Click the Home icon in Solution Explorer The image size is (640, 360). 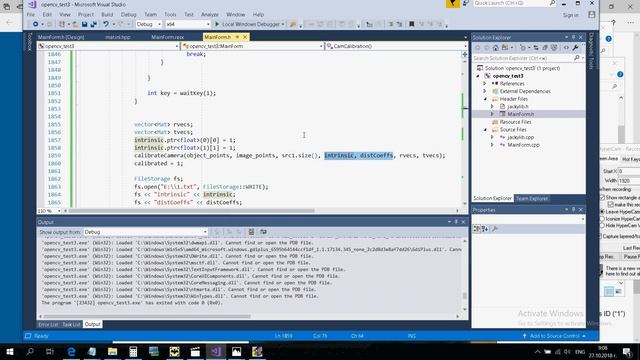[x=496, y=48]
